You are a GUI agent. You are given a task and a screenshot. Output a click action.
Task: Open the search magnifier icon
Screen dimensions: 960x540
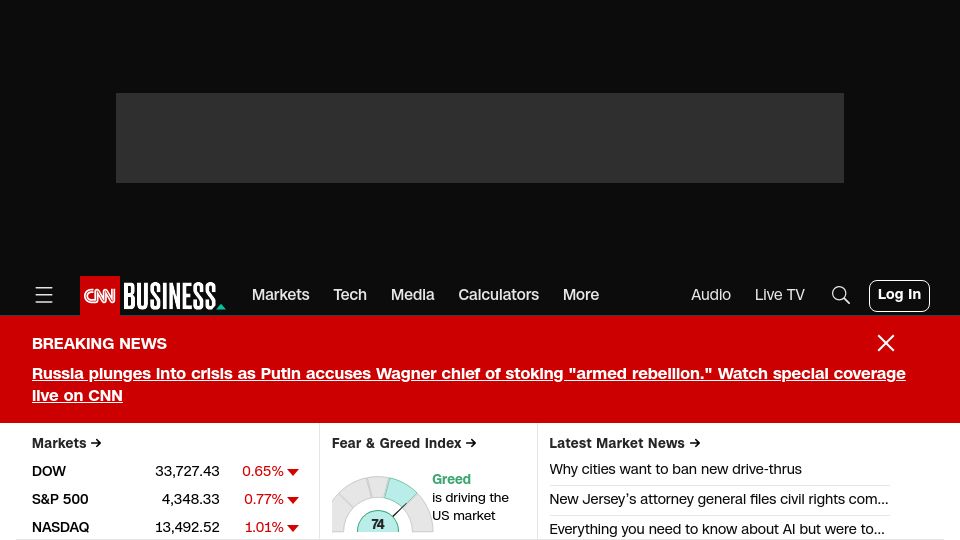(841, 295)
